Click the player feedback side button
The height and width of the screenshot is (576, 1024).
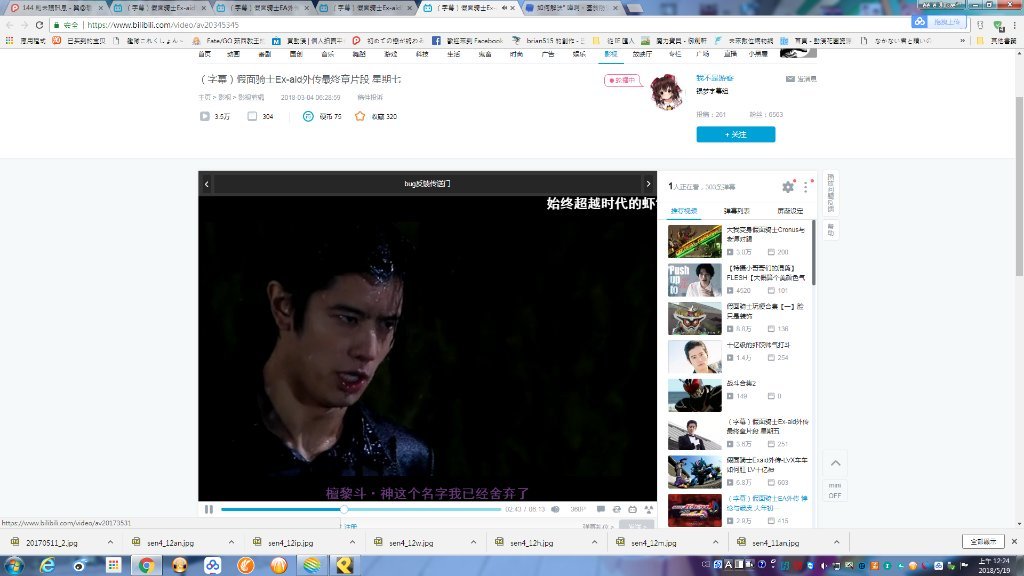point(831,193)
